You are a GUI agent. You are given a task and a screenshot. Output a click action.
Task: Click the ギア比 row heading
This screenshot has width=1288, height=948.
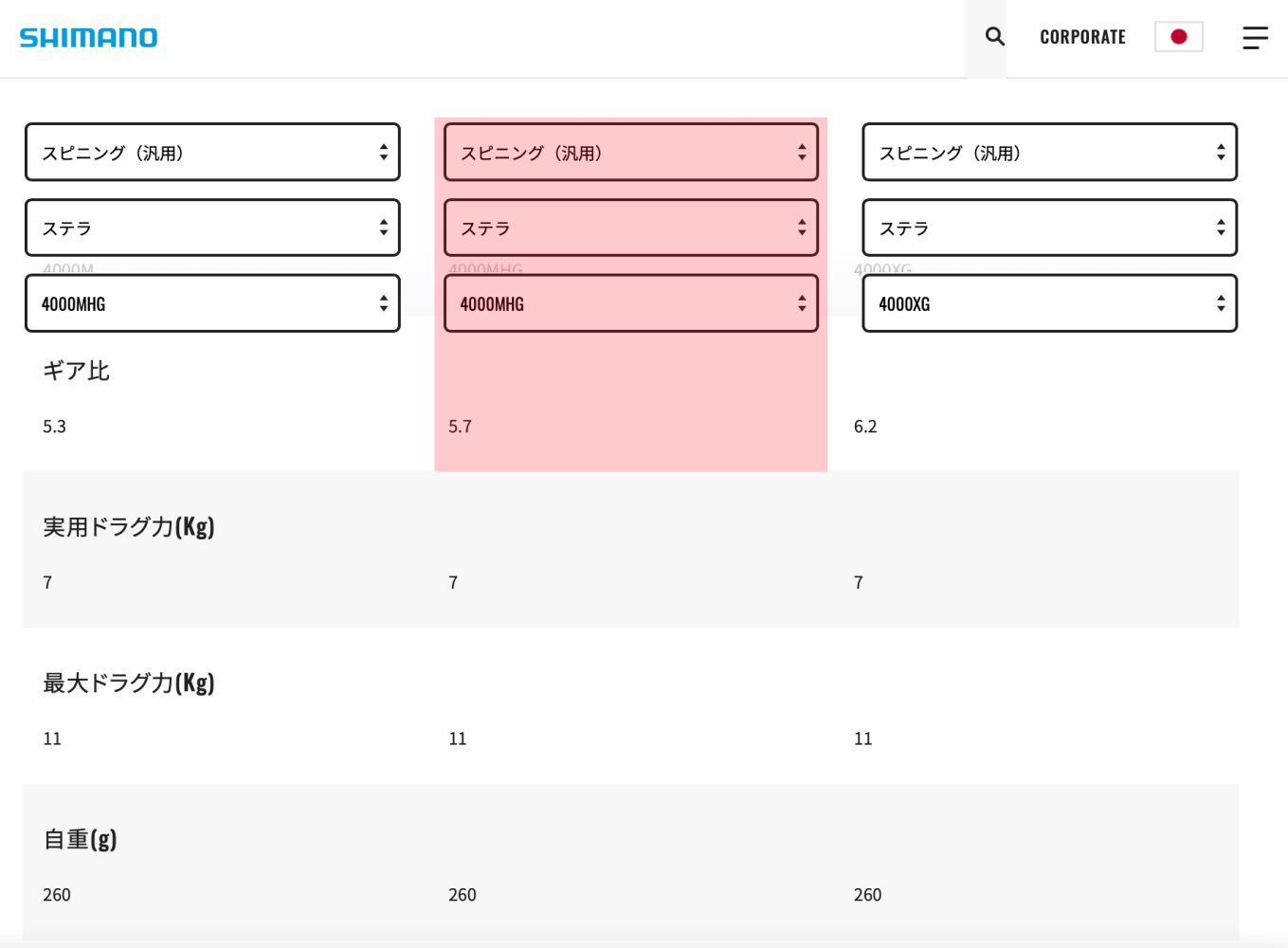[x=76, y=371]
